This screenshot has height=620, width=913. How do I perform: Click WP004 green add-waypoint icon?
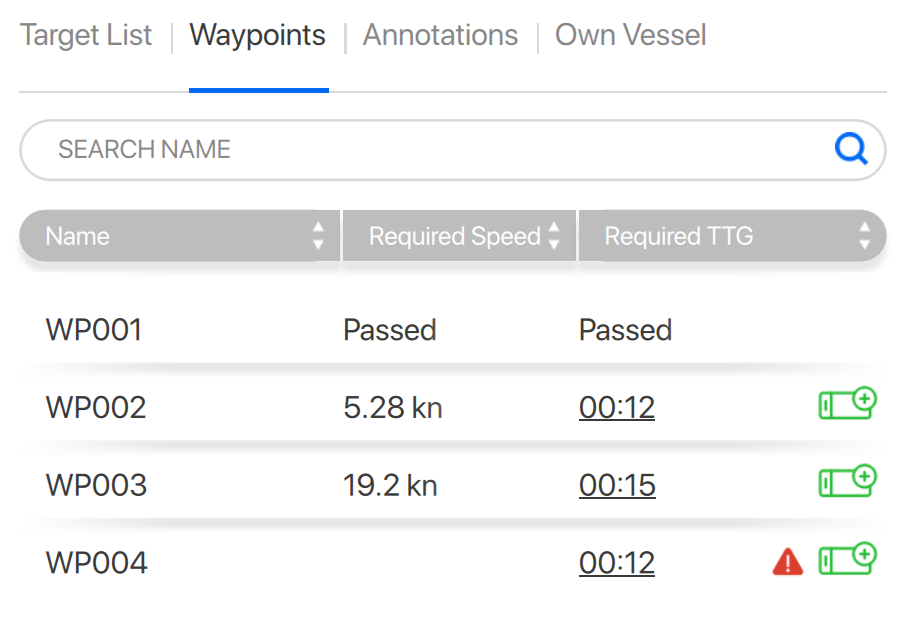click(x=847, y=560)
